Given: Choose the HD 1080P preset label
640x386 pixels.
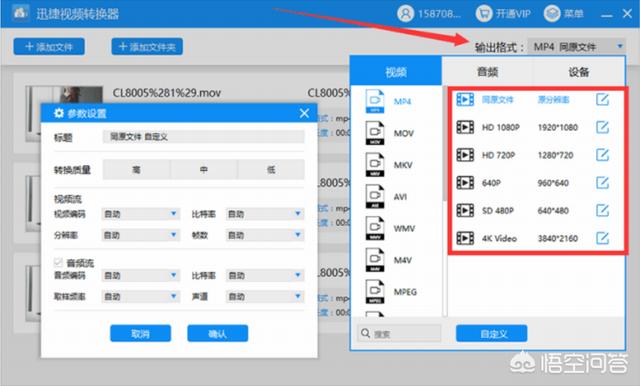Looking at the screenshot, I should (x=501, y=127).
